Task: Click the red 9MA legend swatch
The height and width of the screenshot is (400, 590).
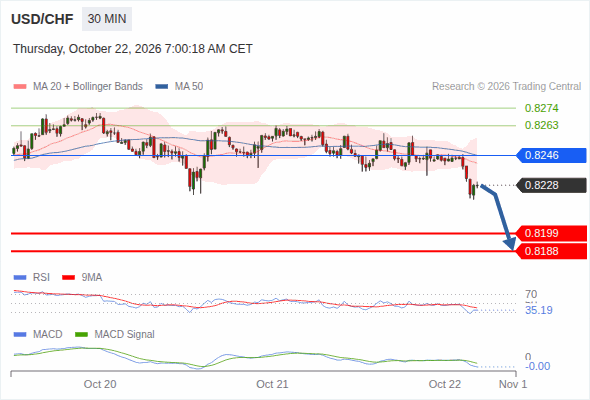Action: (x=68, y=278)
